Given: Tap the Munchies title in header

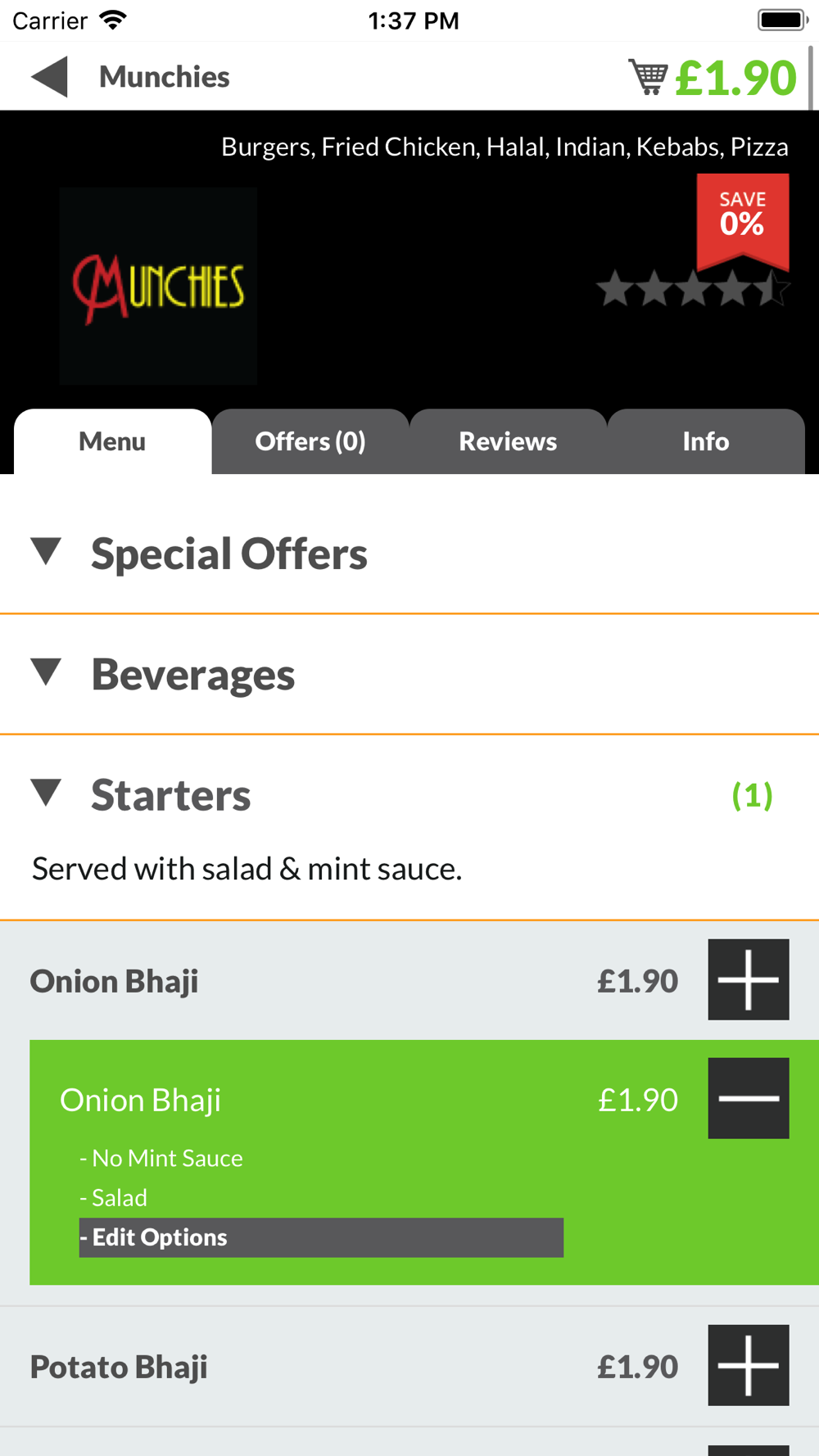Looking at the screenshot, I should (x=164, y=77).
